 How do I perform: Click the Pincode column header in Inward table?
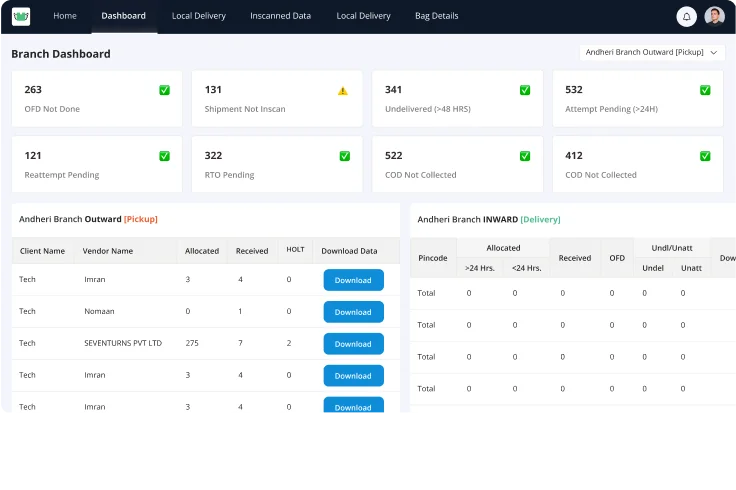click(x=433, y=258)
